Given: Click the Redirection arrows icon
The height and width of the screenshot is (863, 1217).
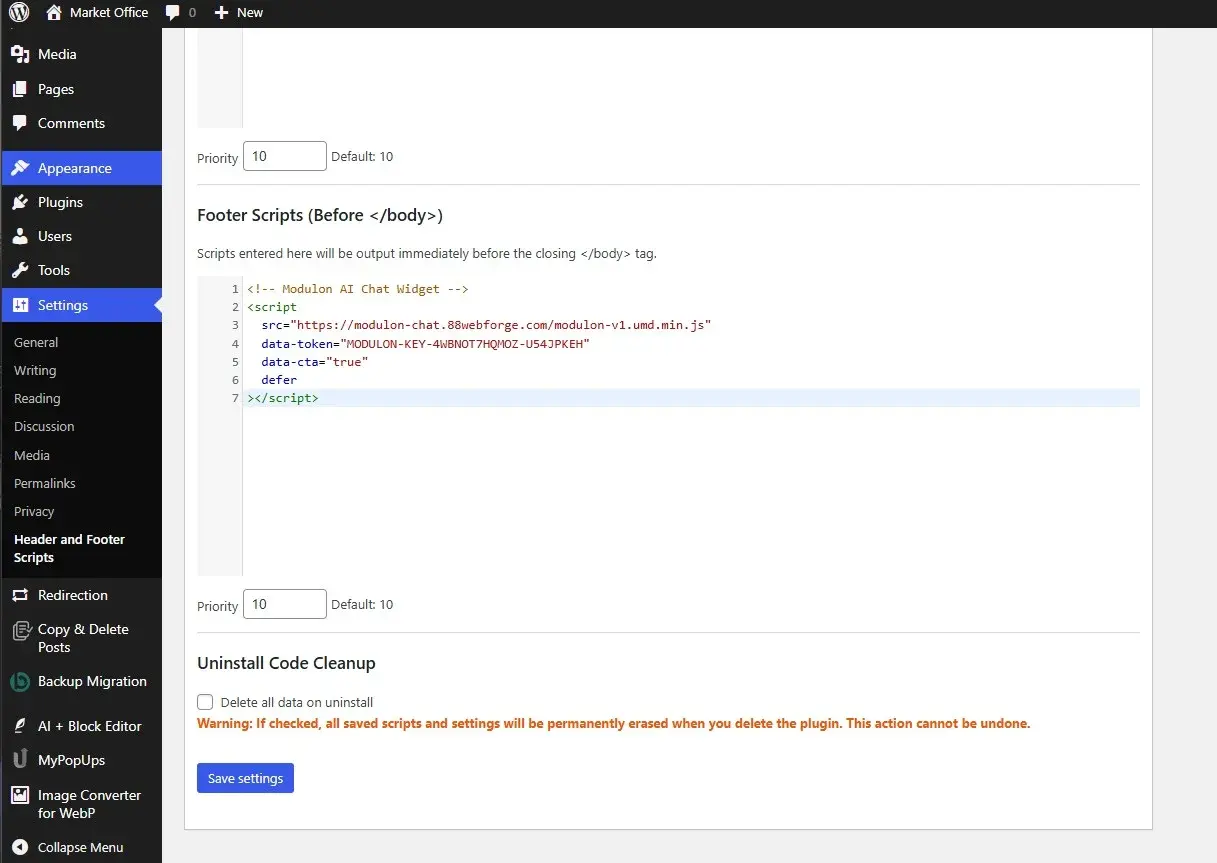Looking at the screenshot, I should point(20,595).
